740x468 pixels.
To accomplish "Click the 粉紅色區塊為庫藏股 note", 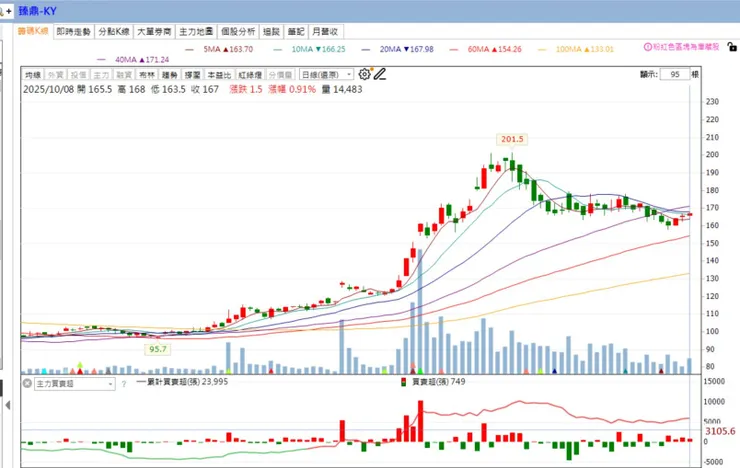I will click(686, 47).
